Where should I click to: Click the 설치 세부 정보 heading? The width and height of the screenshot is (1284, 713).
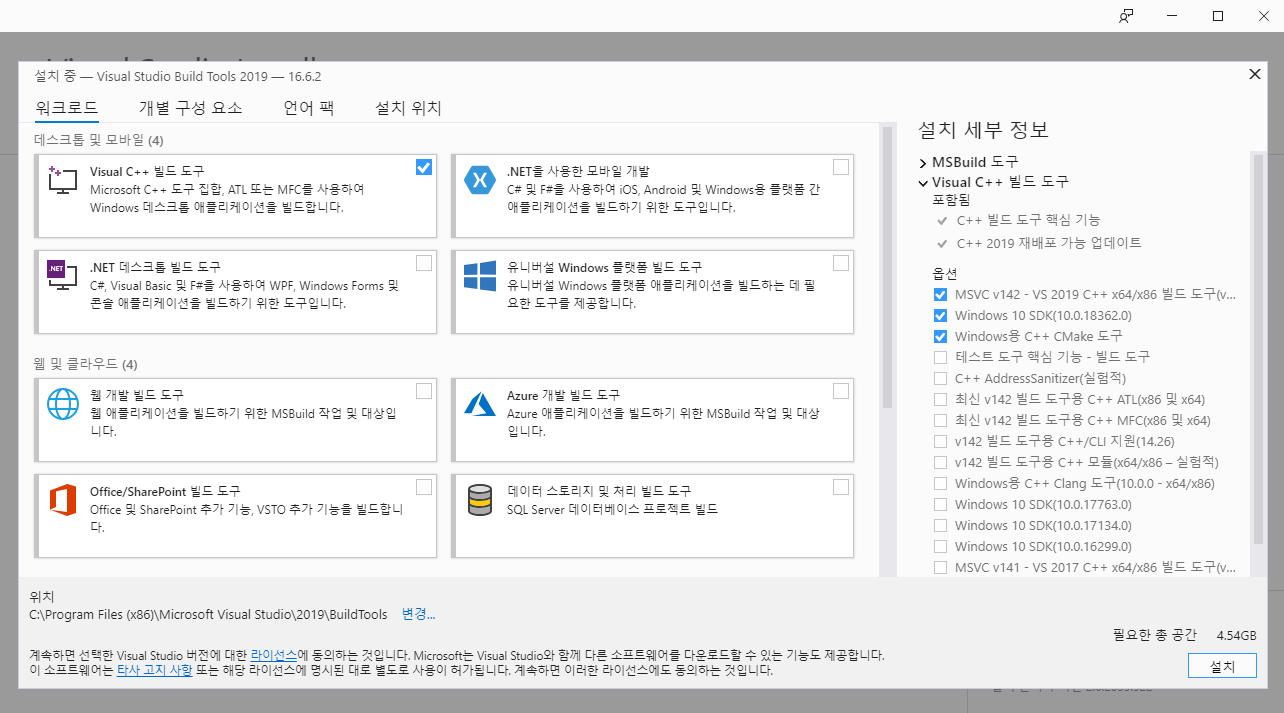pos(983,130)
